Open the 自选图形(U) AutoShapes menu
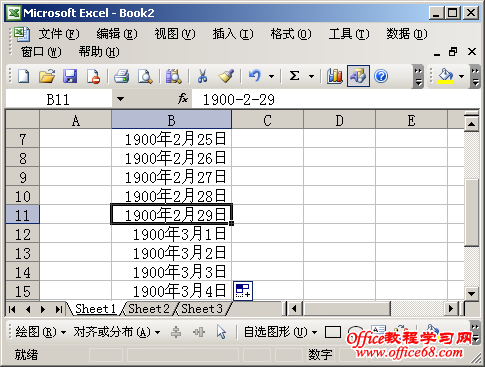Viewport: 485px width, 367px height. click(280, 332)
